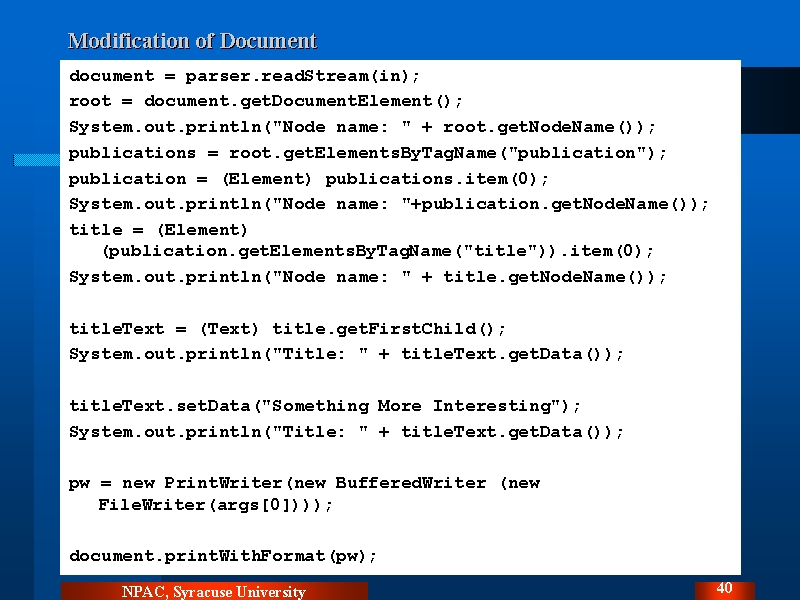Click the setData("Something More Interesting") line
This screenshot has width=800, height=600.
point(325,406)
